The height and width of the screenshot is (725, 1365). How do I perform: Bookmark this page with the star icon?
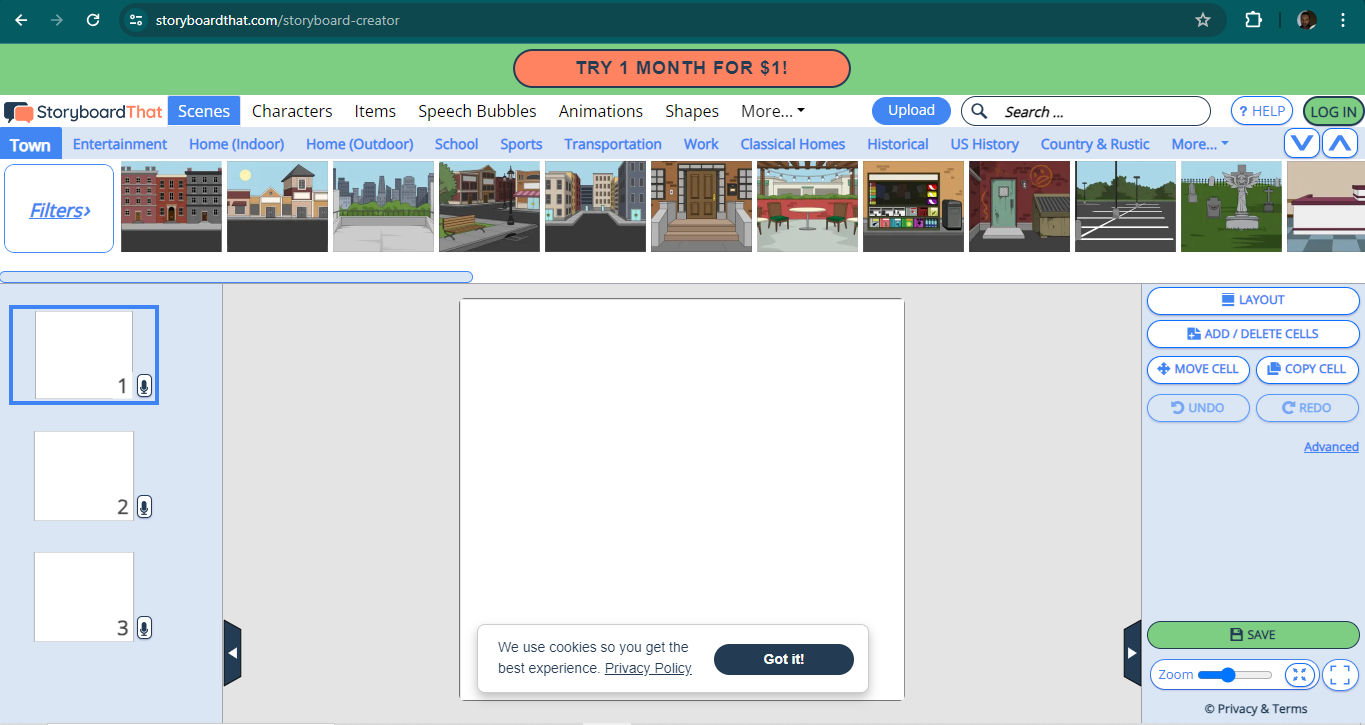click(1203, 20)
